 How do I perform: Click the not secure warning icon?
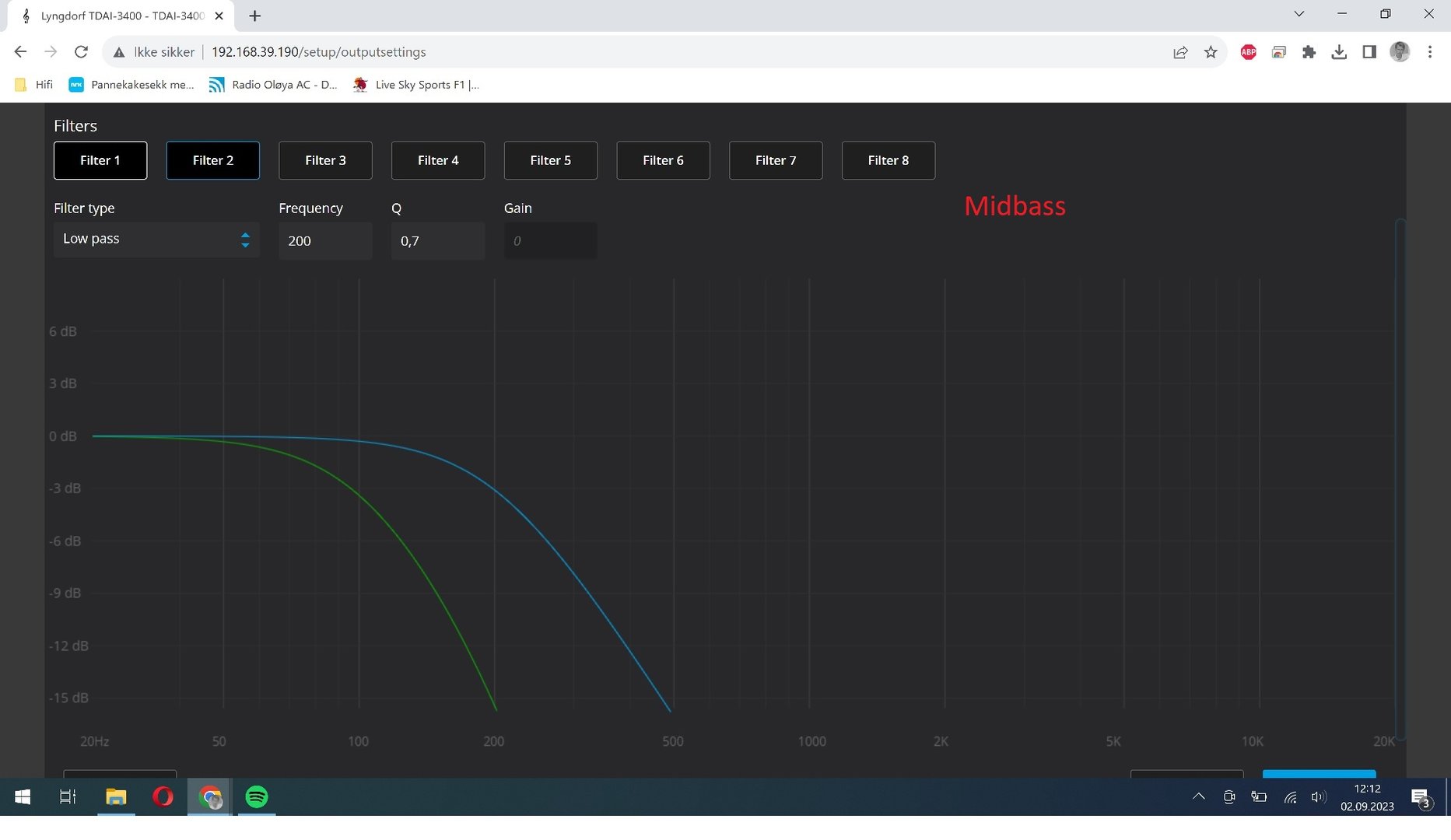[x=119, y=52]
